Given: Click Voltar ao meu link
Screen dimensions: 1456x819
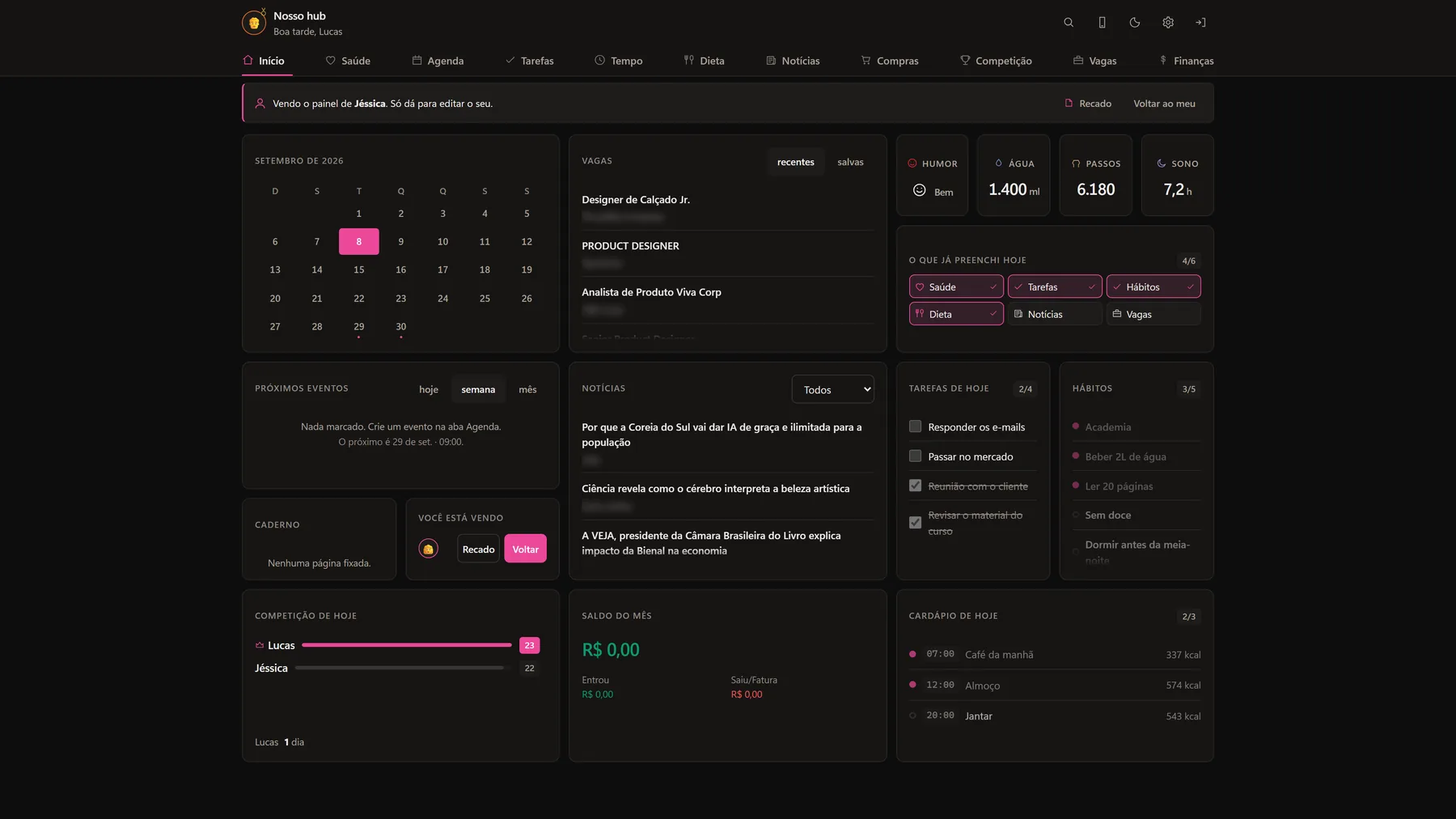Looking at the screenshot, I should click(1164, 104).
